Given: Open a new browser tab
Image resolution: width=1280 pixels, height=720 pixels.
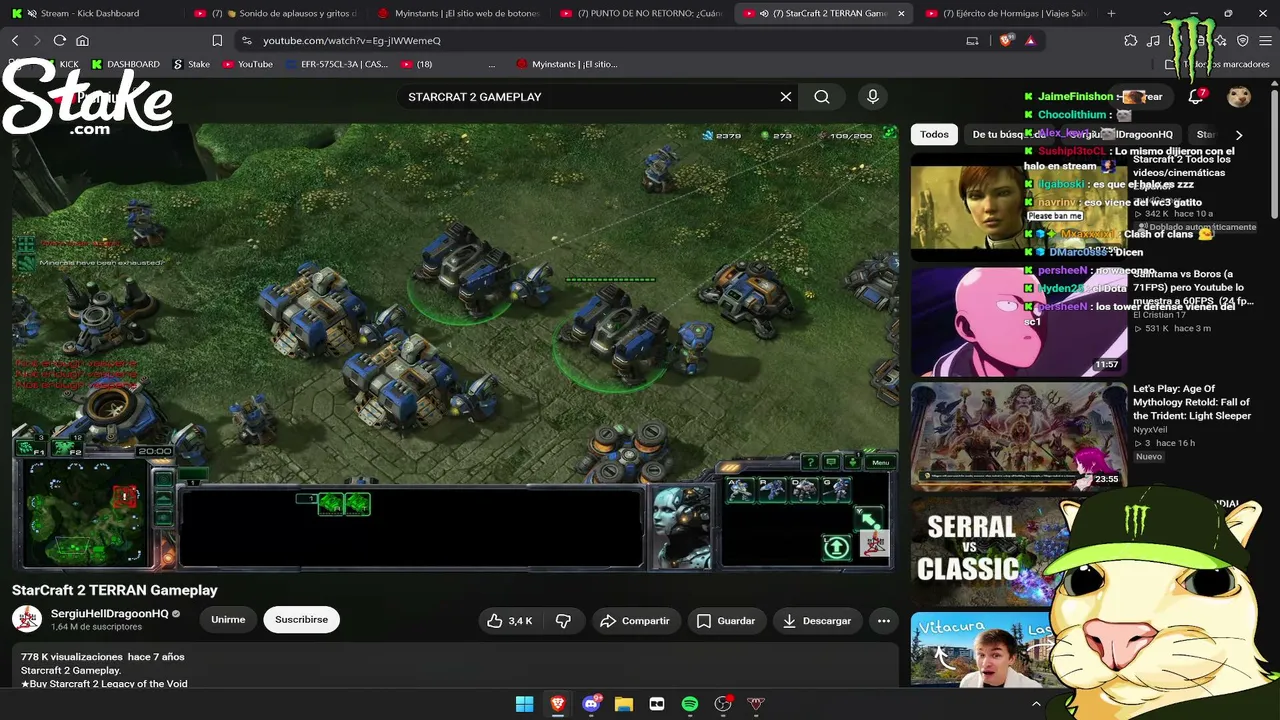Looking at the screenshot, I should coord(1111,14).
